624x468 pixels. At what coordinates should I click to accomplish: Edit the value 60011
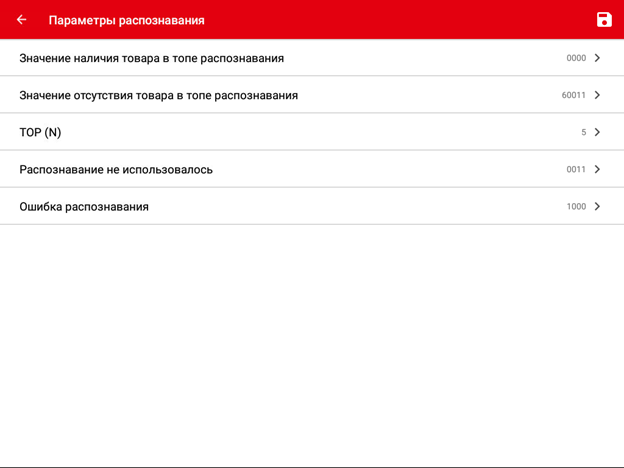click(x=573, y=95)
